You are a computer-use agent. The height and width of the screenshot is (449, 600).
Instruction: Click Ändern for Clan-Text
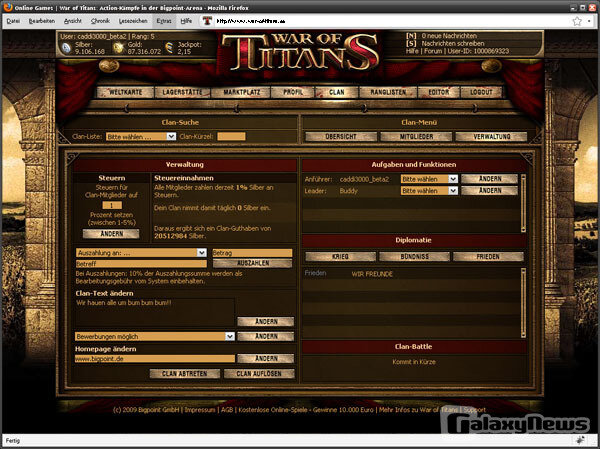point(266,322)
